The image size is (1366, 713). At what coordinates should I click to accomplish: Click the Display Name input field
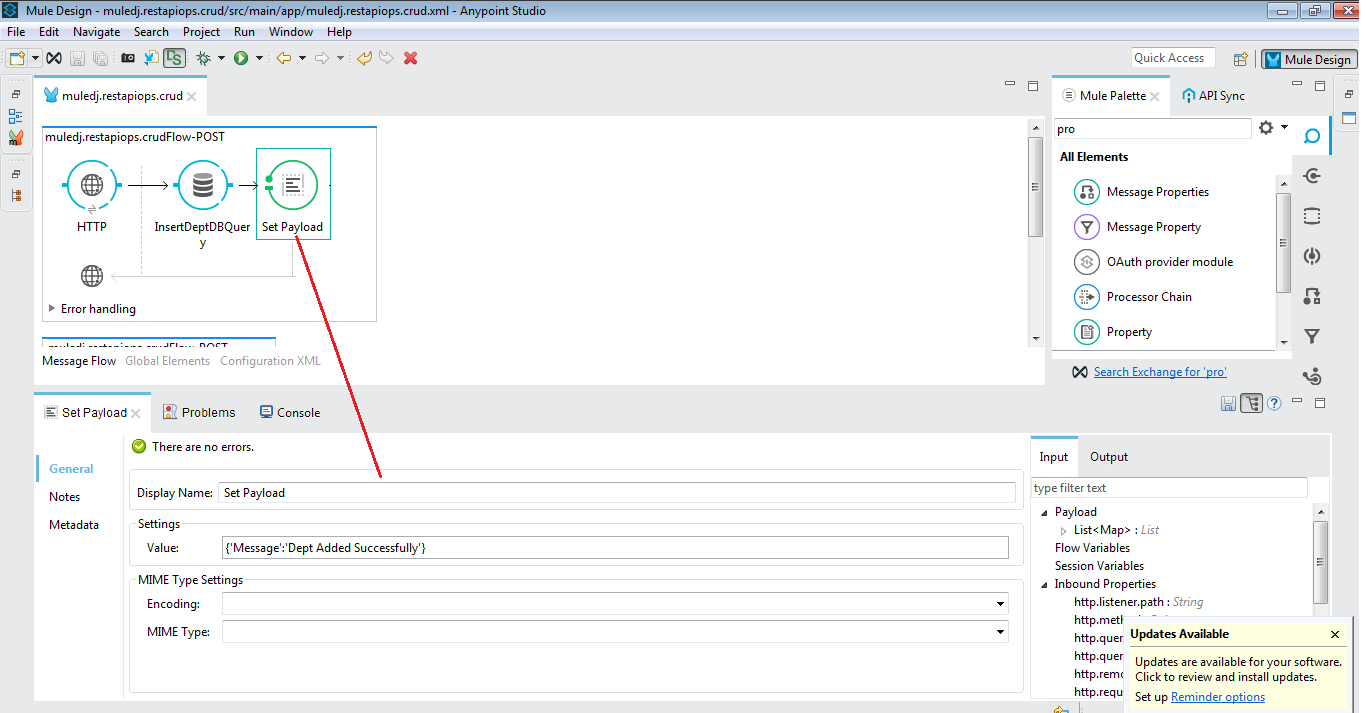click(x=617, y=492)
